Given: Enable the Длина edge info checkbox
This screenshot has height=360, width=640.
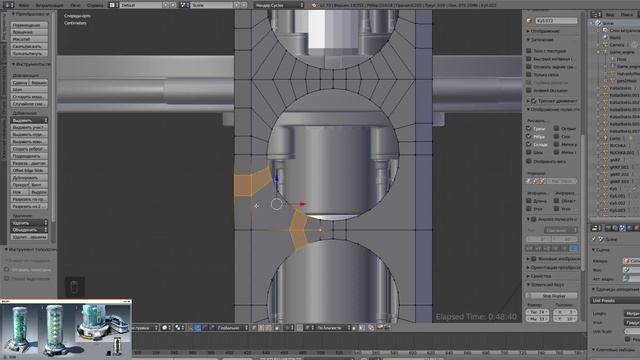Looking at the screenshot, I should (x=529, y=201).
